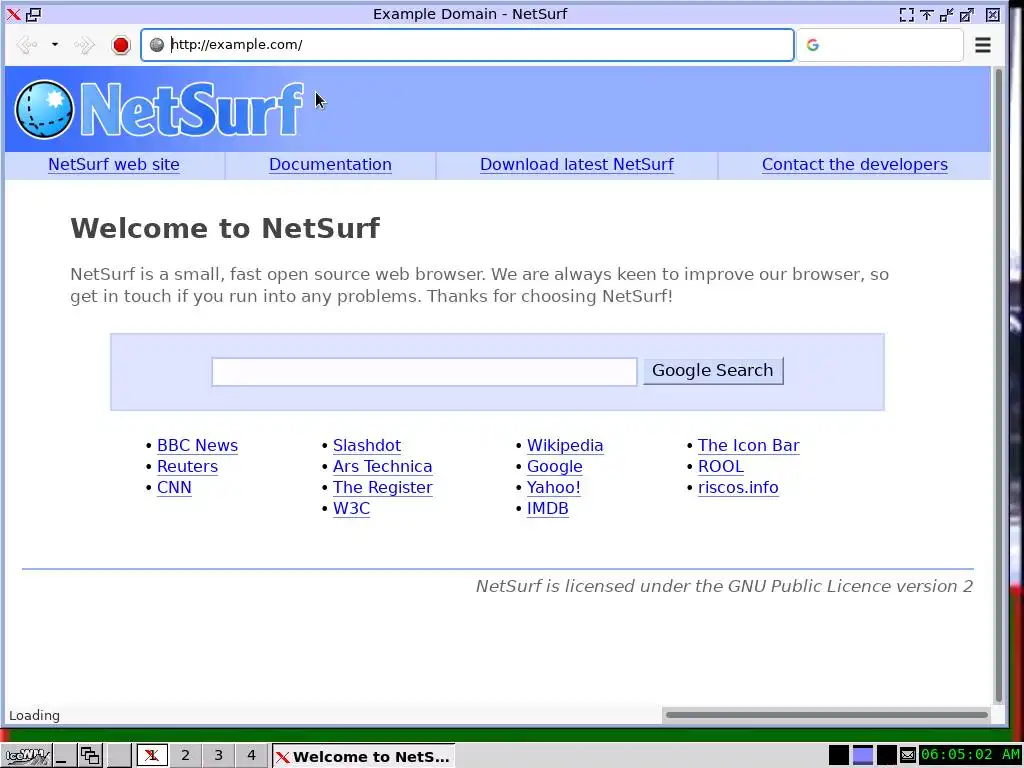Open the W3C link
The height and width of the screenshot is (768, 1024).
tap(351, 508)
